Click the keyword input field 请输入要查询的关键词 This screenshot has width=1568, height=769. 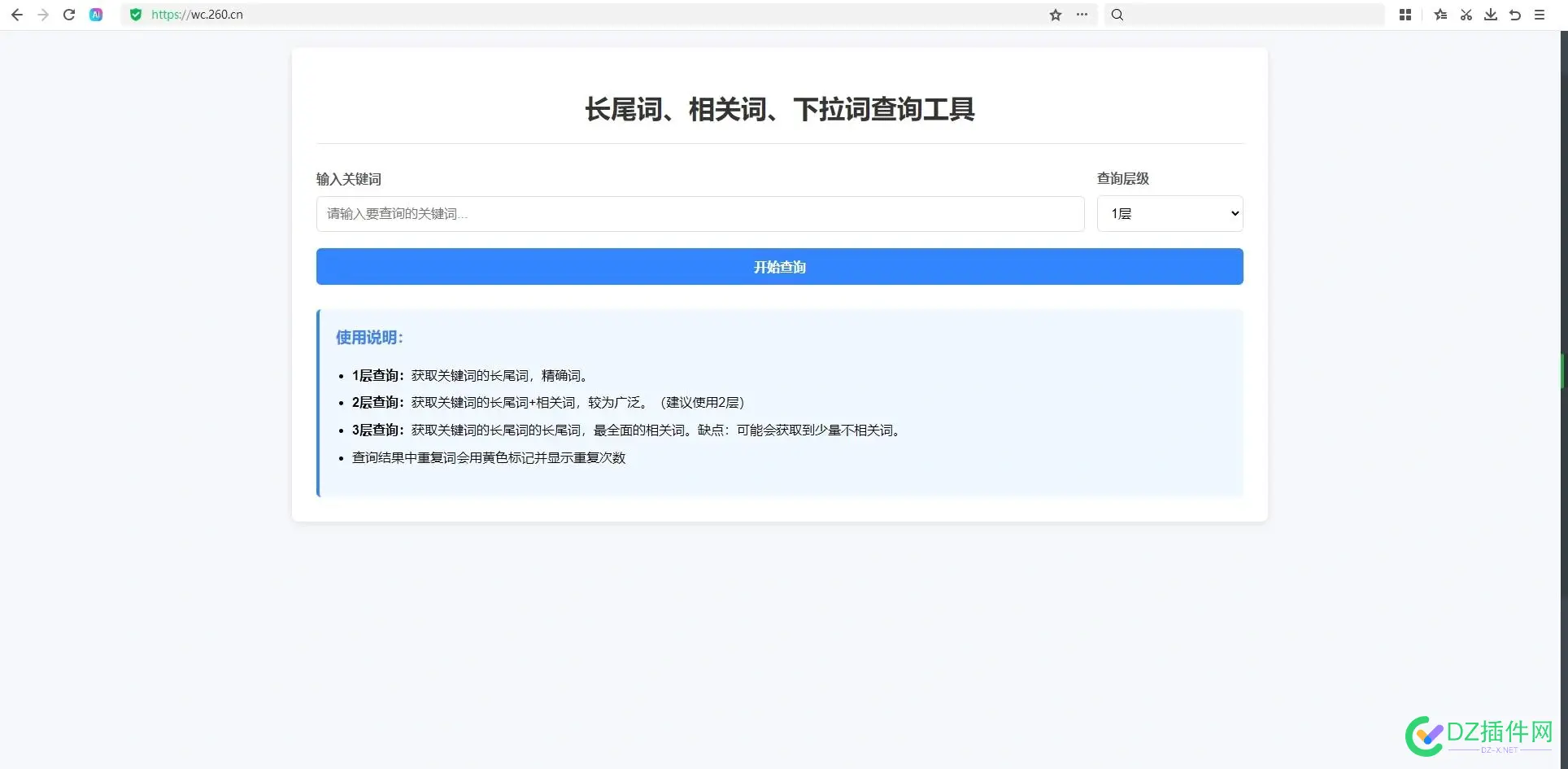point(699,213)
